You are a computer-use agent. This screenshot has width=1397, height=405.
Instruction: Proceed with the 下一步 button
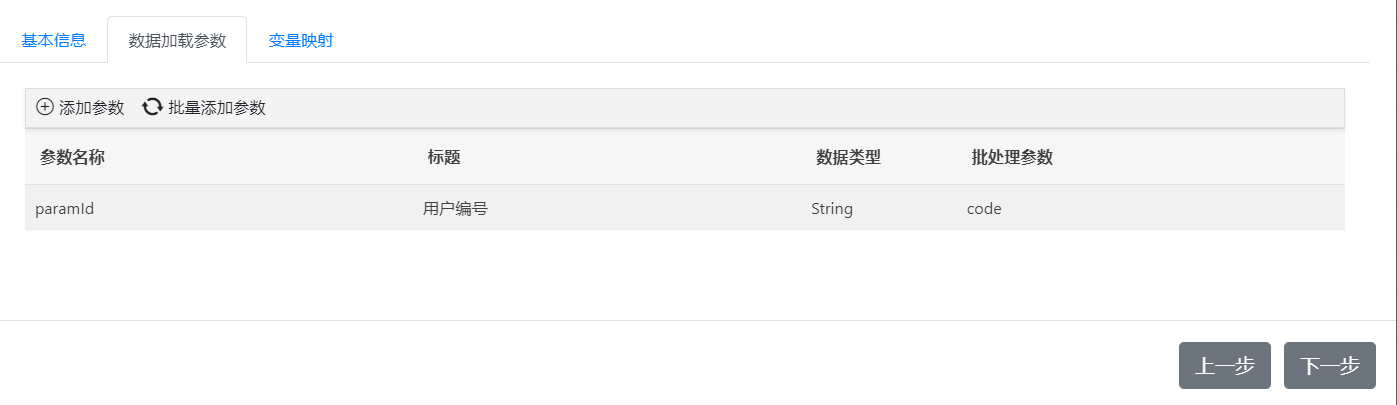1330,365
